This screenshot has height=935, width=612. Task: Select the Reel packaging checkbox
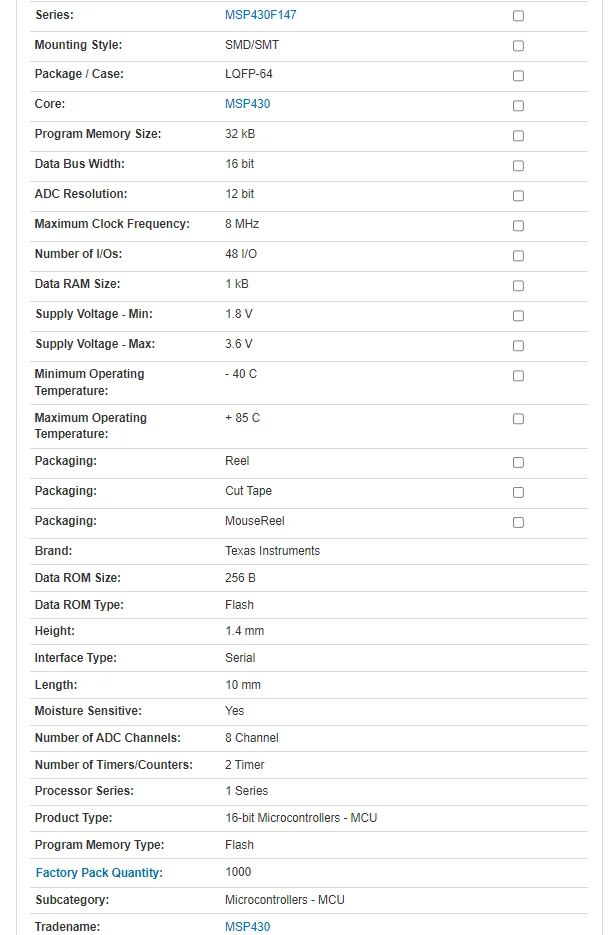pyautogui.click(x=518, y=463)
